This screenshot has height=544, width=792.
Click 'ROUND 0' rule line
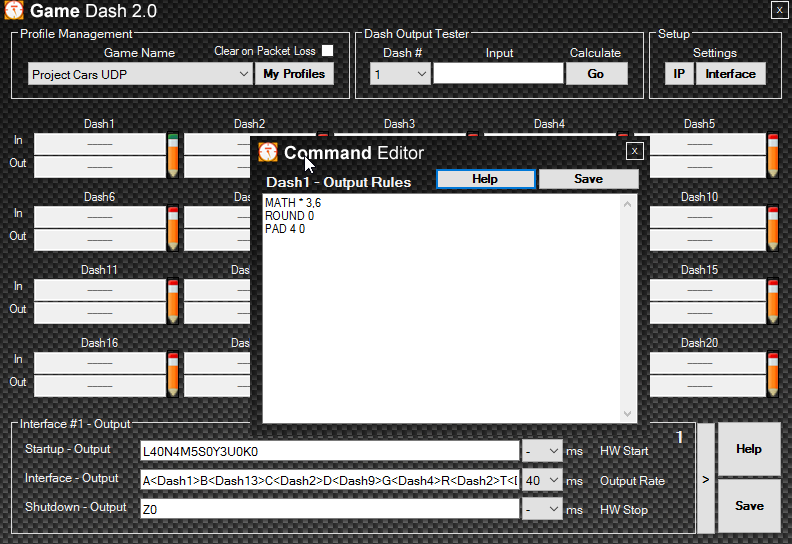289,216
